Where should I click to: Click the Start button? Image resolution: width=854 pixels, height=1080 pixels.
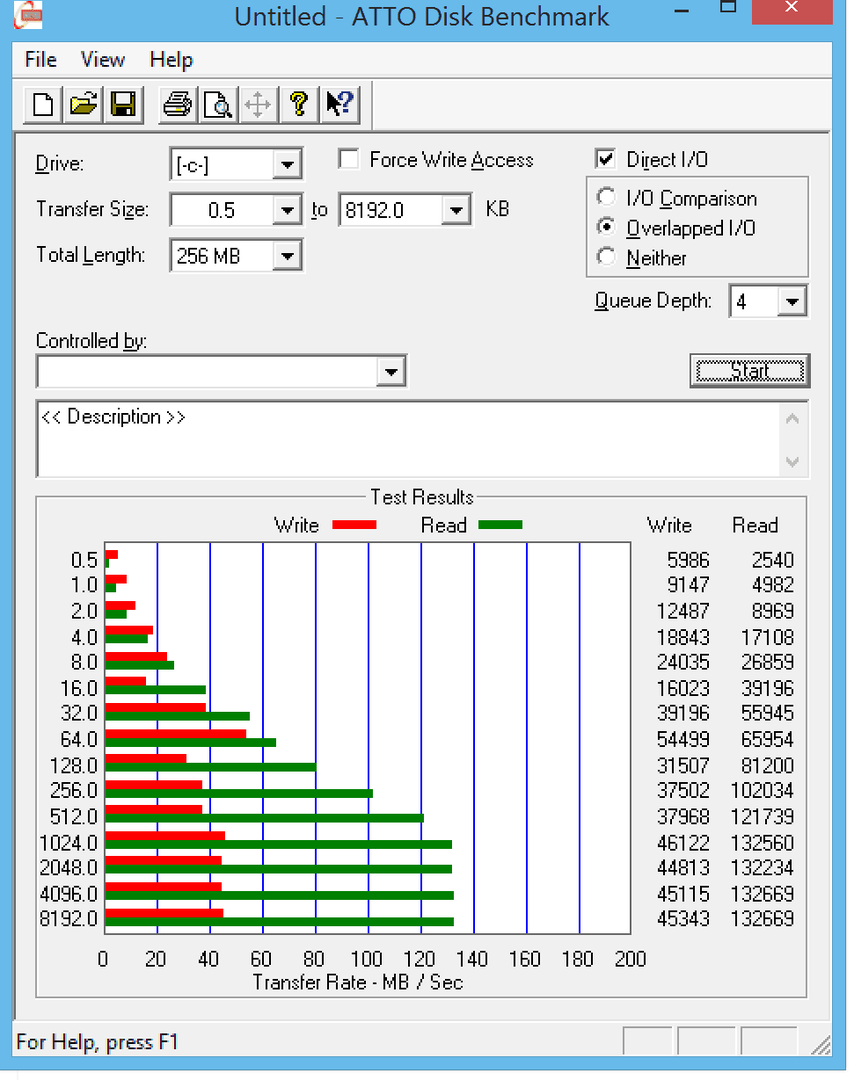[x=749, y=371]
